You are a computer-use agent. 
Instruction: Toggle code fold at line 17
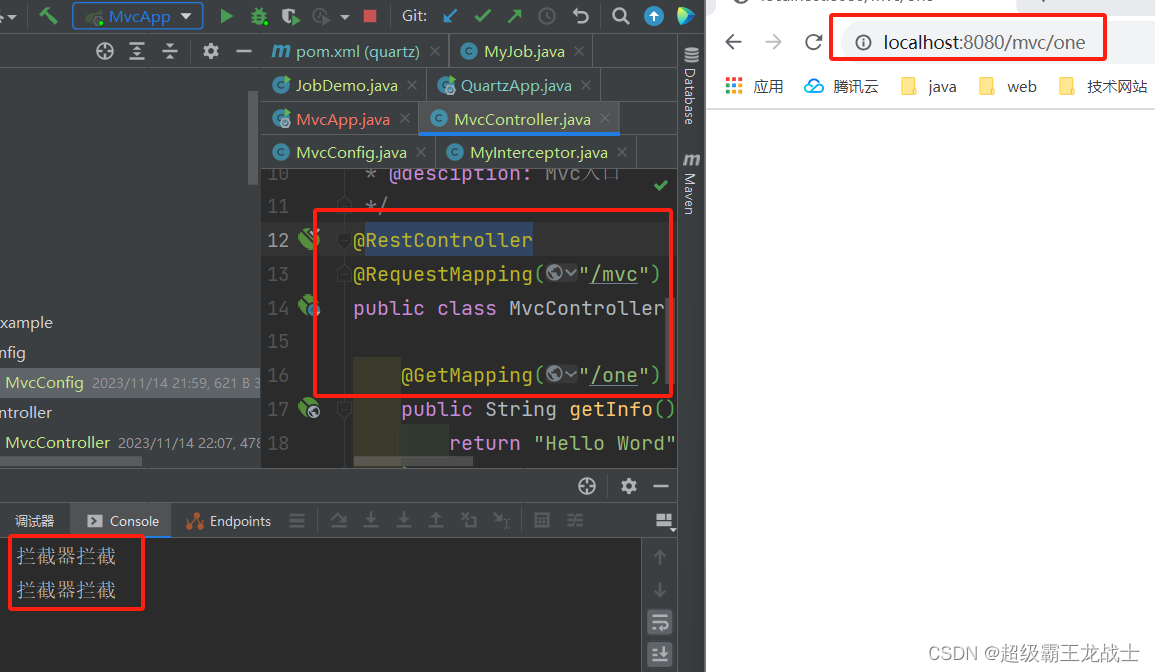click(x=343, y=409)
